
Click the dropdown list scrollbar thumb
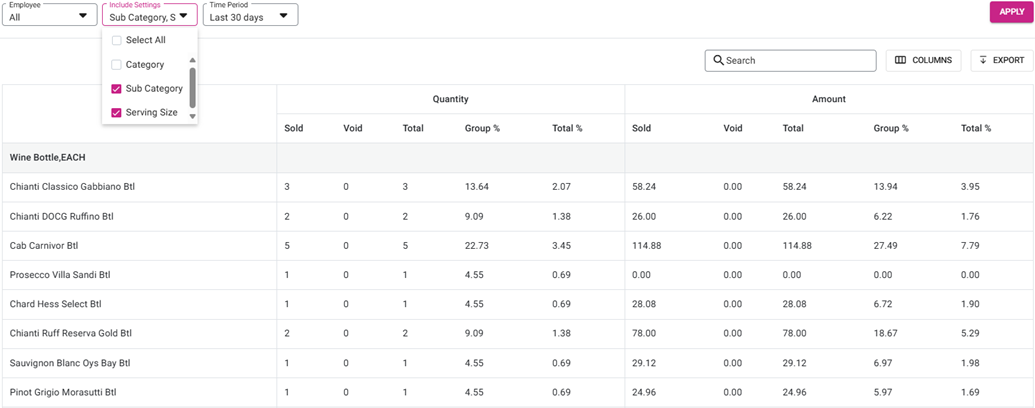[x=193, y=87]
